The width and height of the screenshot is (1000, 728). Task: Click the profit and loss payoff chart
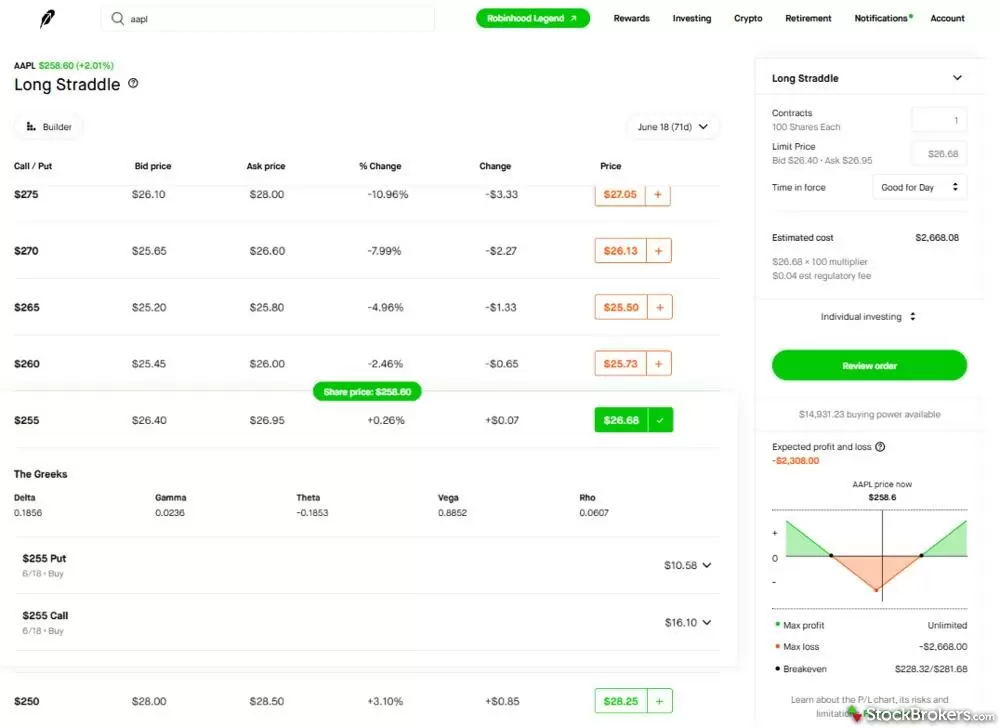(870, 558)
